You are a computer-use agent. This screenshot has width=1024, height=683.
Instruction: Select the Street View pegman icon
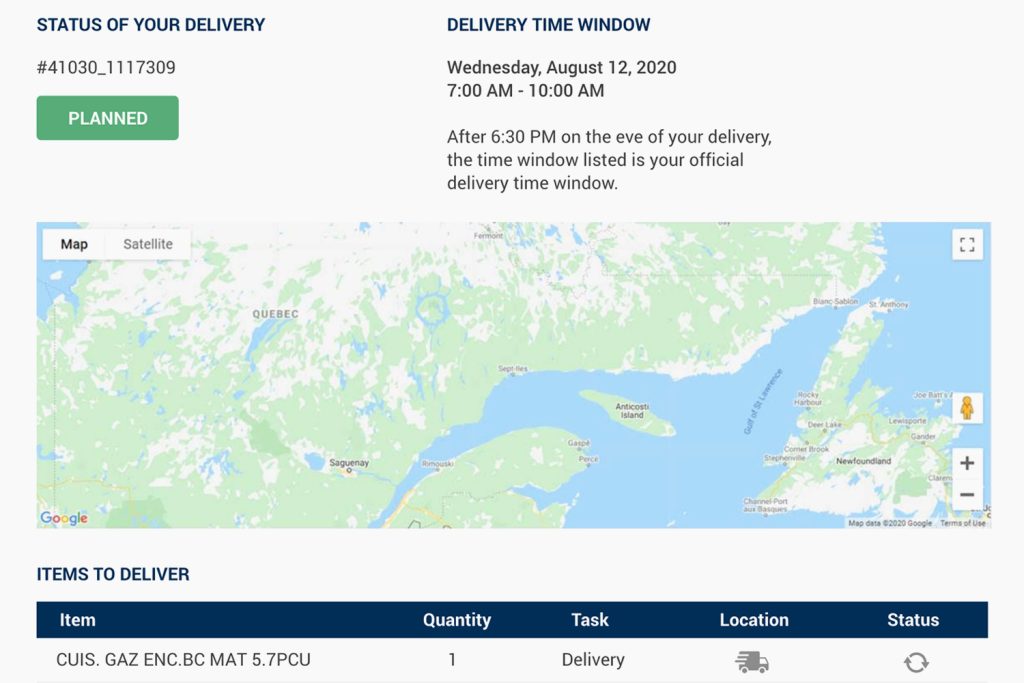coord(966,408)
